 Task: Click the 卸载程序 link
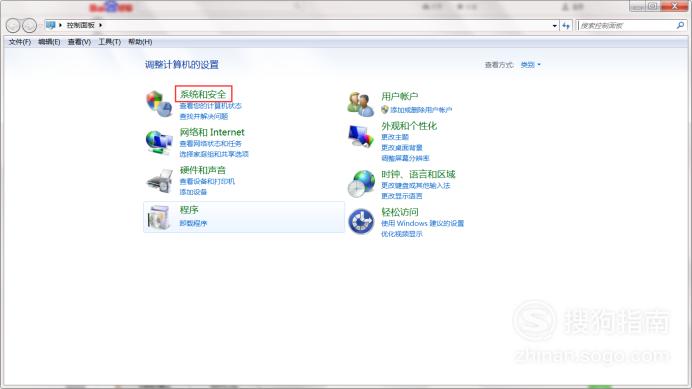coord(193,223)
